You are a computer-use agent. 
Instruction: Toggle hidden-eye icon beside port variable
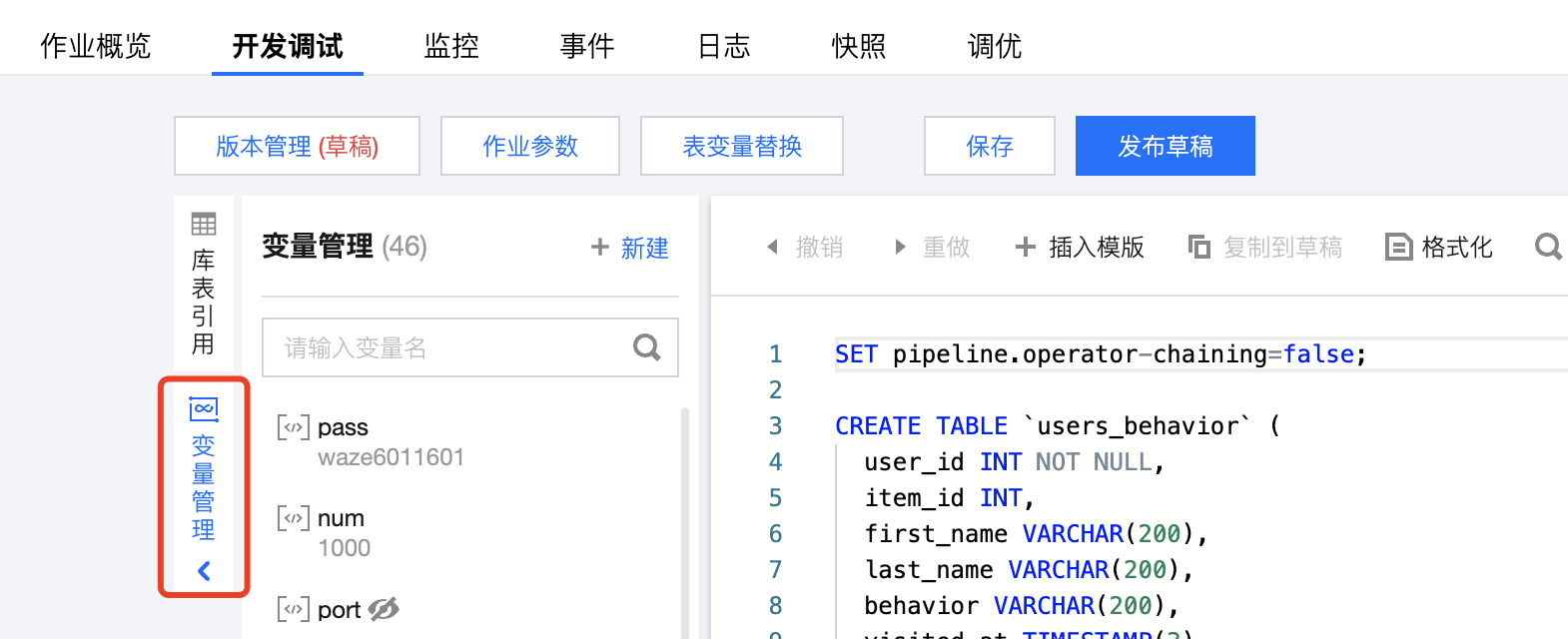coord(384,609)
